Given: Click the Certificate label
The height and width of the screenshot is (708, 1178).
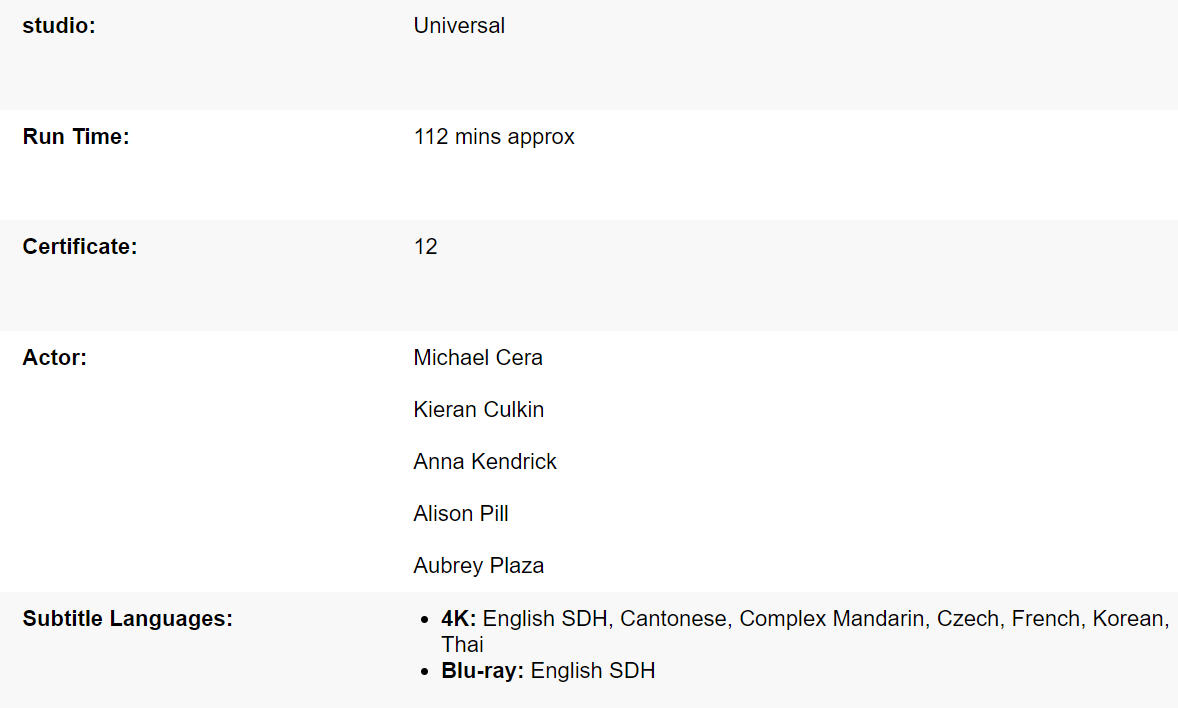Looking at the screenshot, I should tap(80, 247).
